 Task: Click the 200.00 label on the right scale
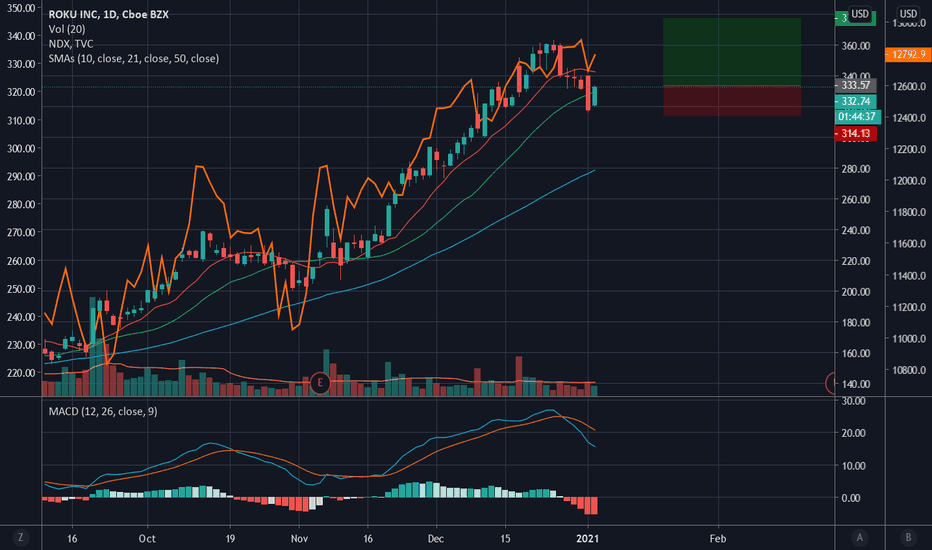click(856, 292)
